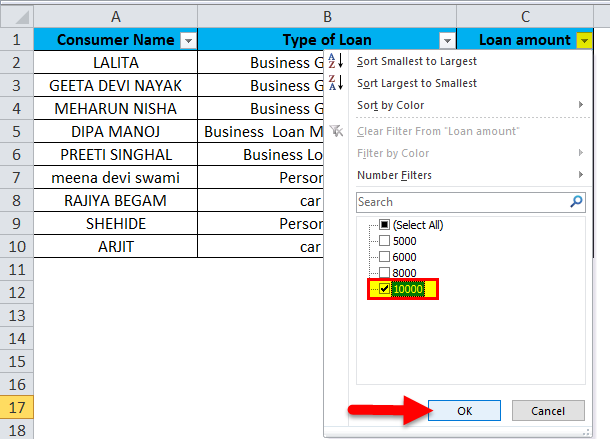This screenshot has width=610, height=439.
Task: Click the Type of Loan header cell
Action: (x=327, y=40)
